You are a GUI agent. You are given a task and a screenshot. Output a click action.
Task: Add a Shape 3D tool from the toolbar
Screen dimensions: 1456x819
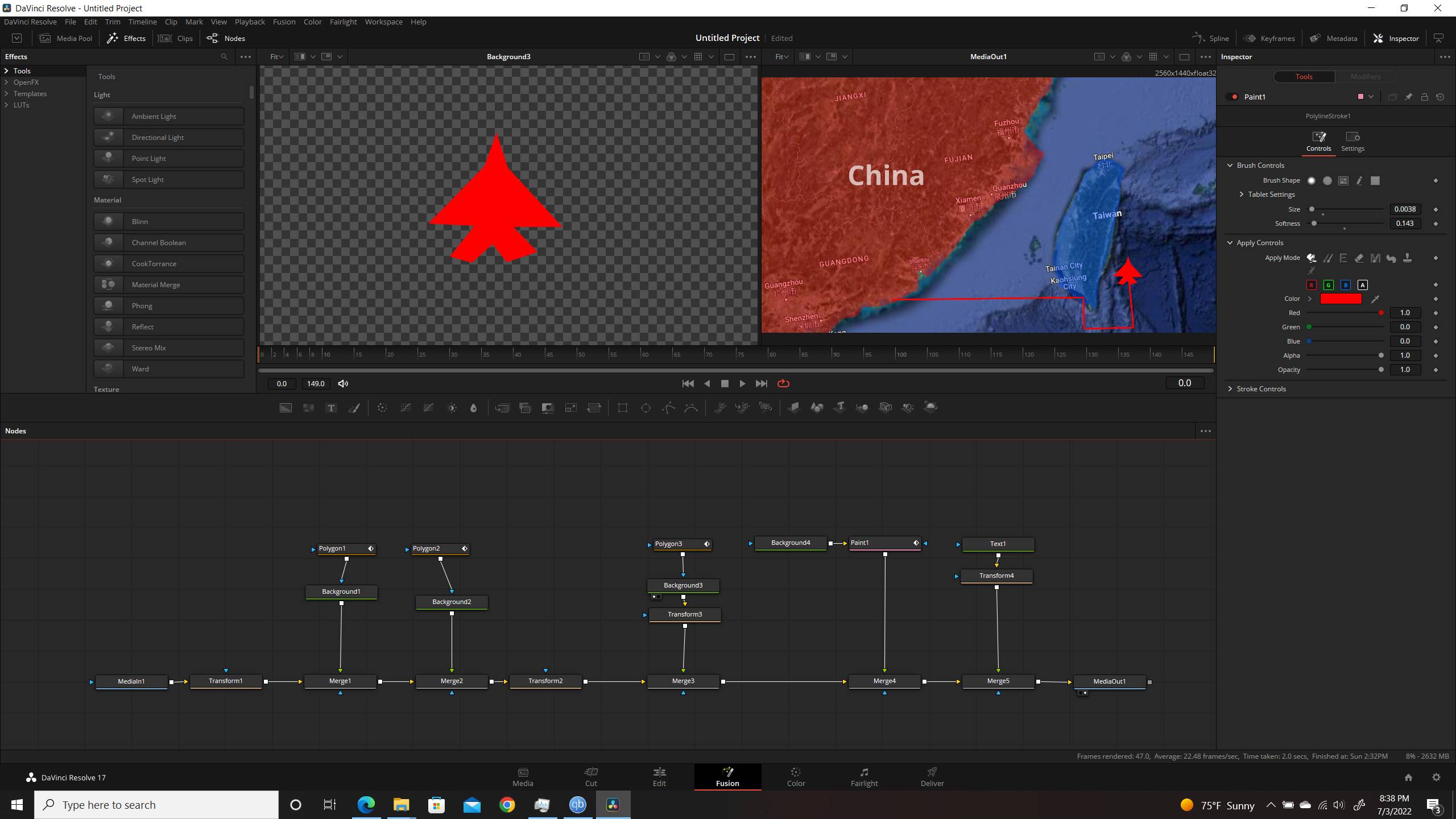[817, 407]
